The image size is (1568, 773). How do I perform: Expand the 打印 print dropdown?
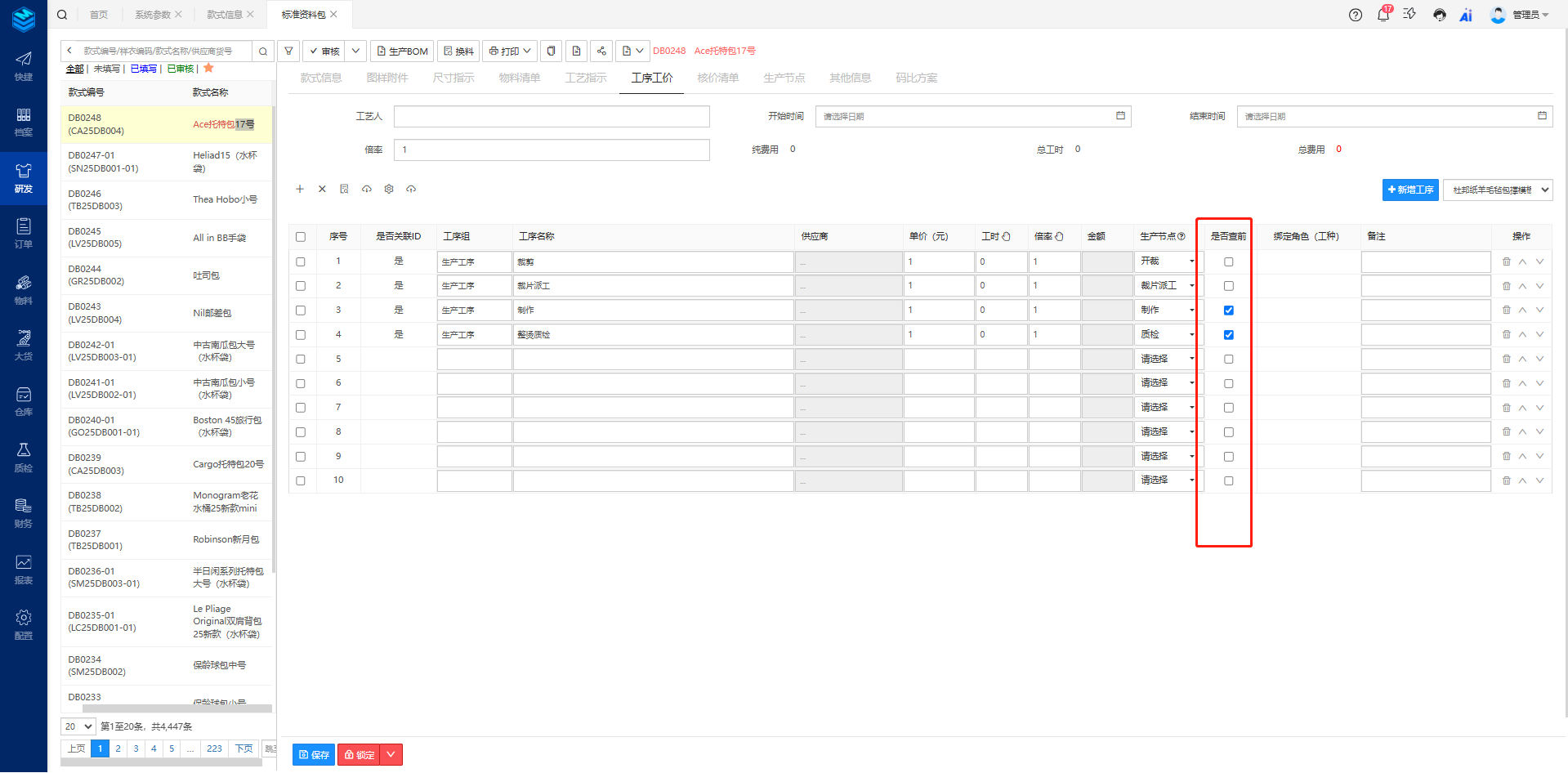[x=527, y=51]
